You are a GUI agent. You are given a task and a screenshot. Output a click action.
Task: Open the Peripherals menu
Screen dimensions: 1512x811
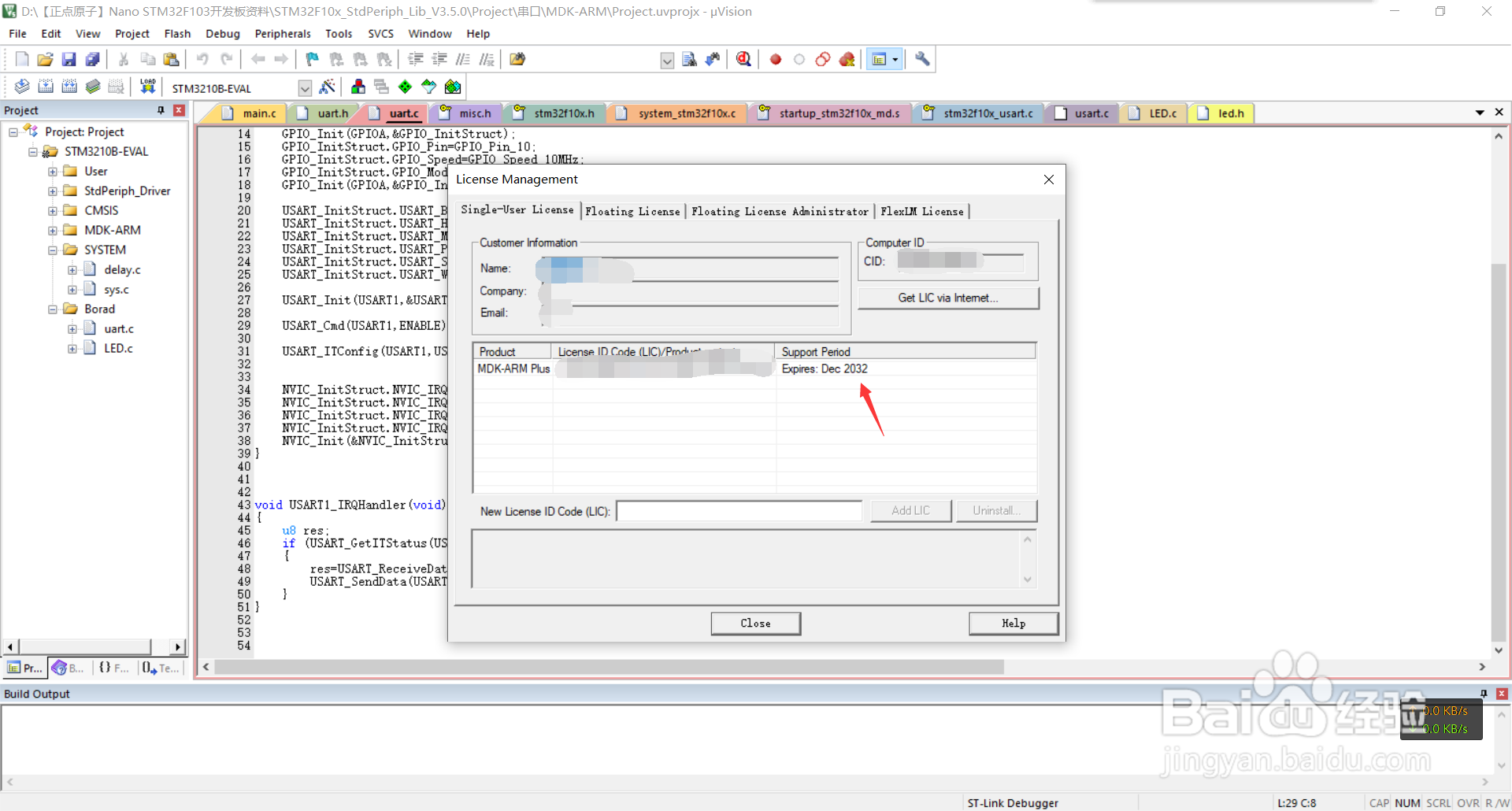pyautogui.click(x=283, y=34)
